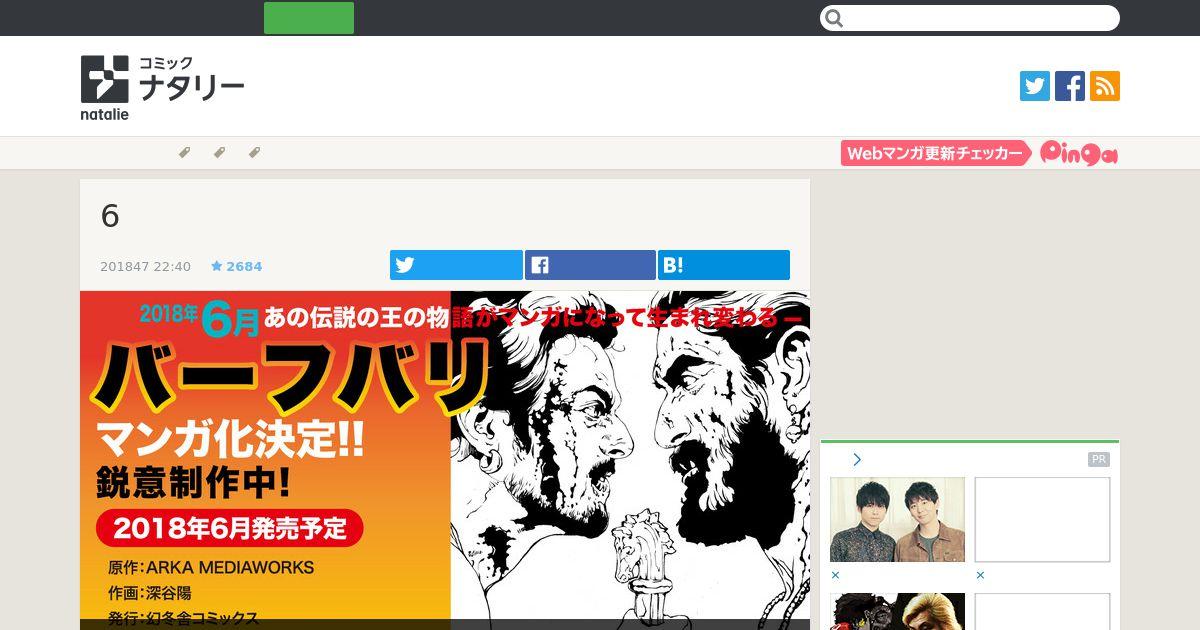Click the first tag icon in nav bar
This screenshot has width=1200, height=630.
pyautogui.click(x=184, y=153)
